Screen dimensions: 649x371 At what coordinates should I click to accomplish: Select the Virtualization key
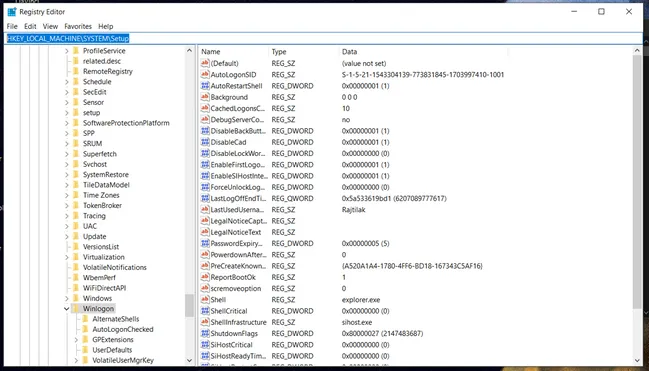103,257
